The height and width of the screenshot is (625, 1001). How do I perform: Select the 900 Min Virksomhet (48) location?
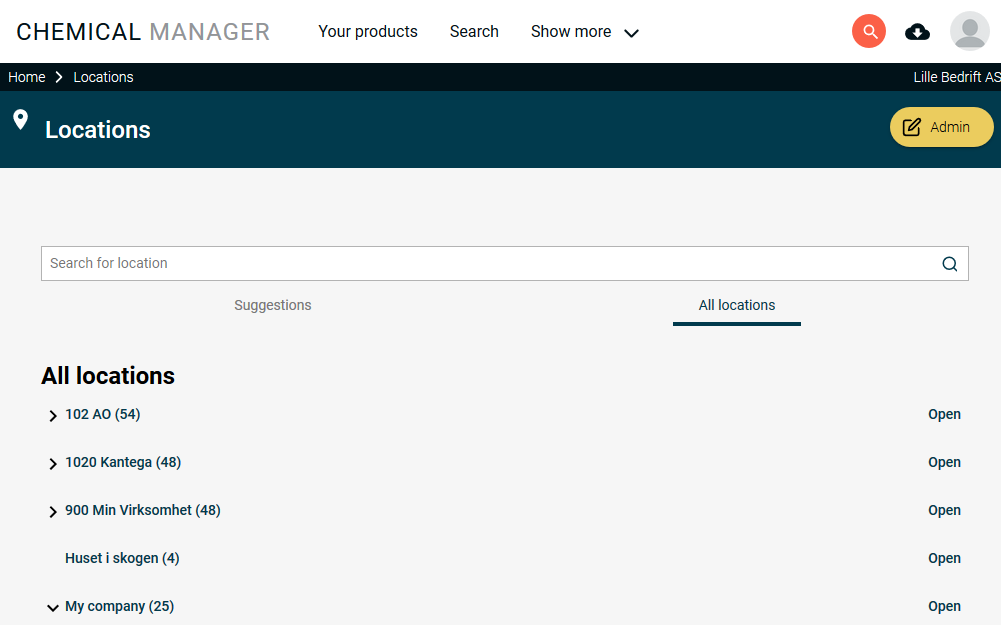pos(142,510)
